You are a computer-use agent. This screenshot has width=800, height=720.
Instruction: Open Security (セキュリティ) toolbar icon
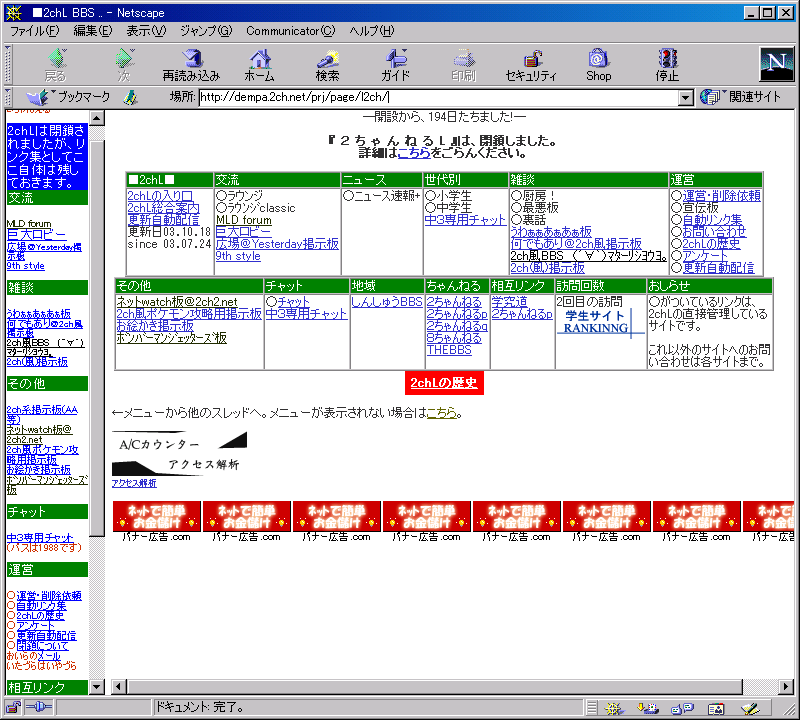[x=531, y=64]
